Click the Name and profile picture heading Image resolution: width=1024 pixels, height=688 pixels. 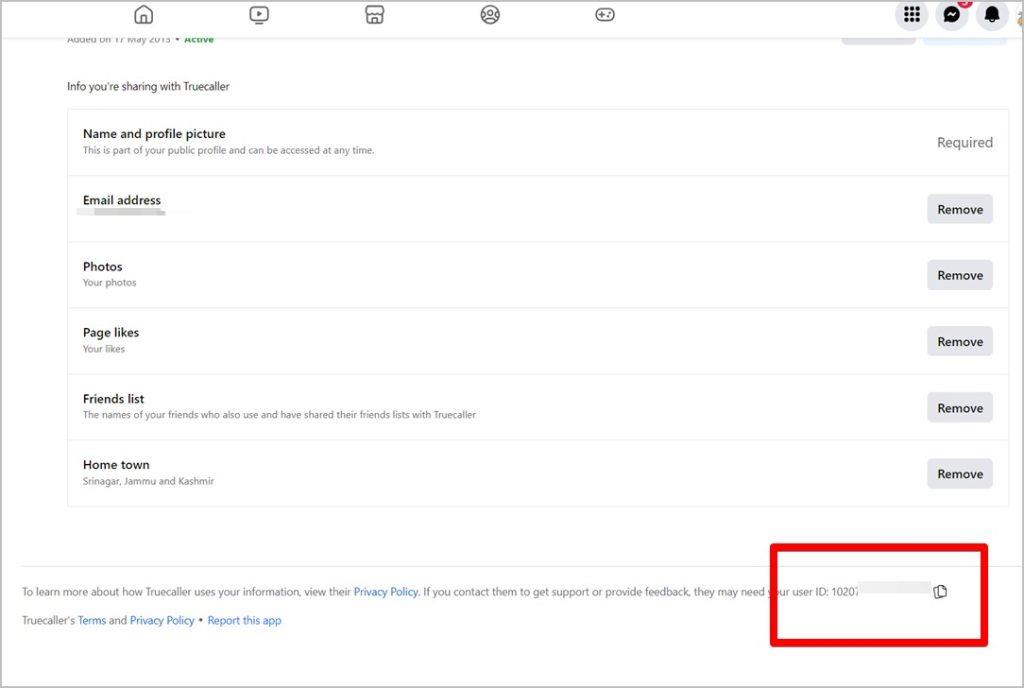154,133
